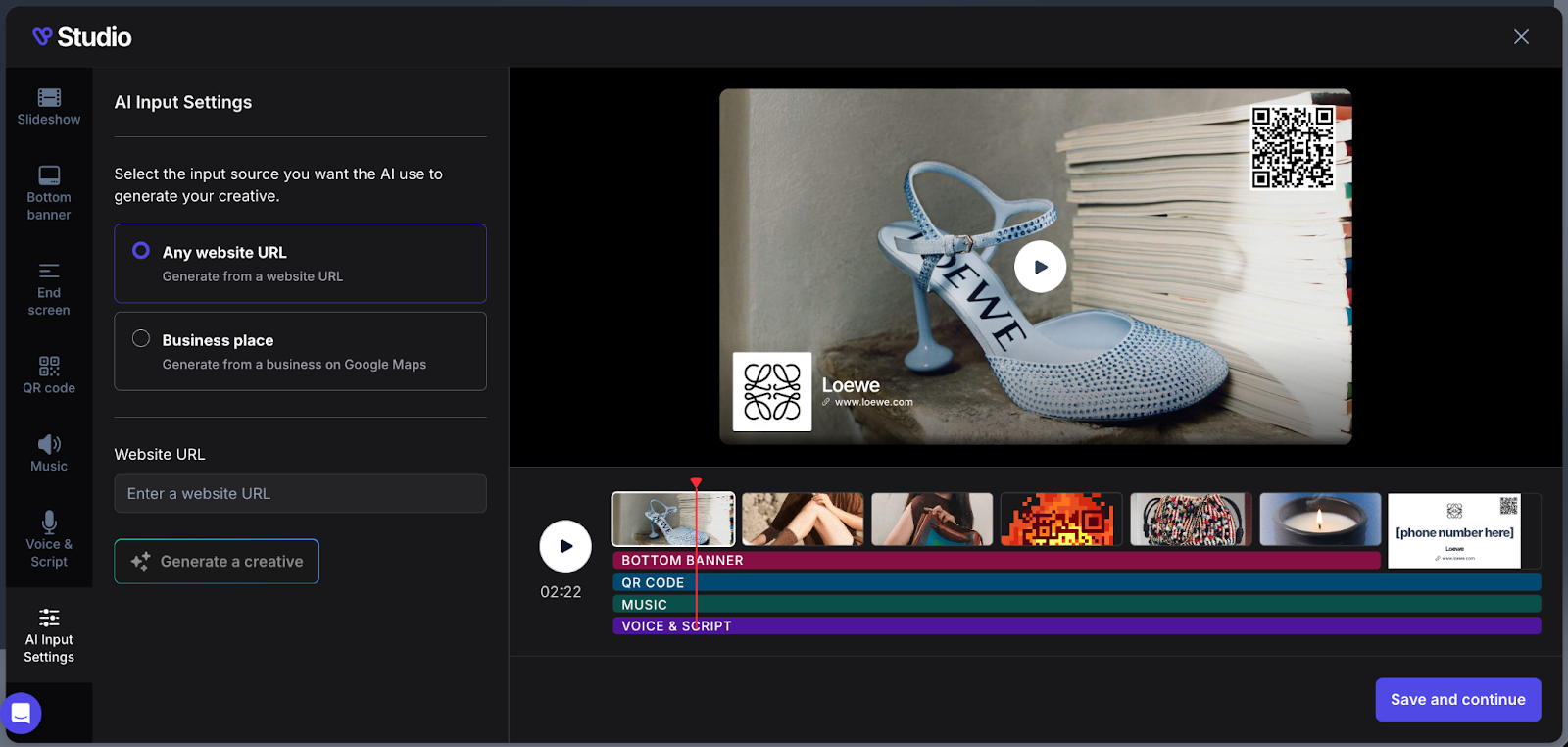Open the Slideshow panel

(49, 107)
